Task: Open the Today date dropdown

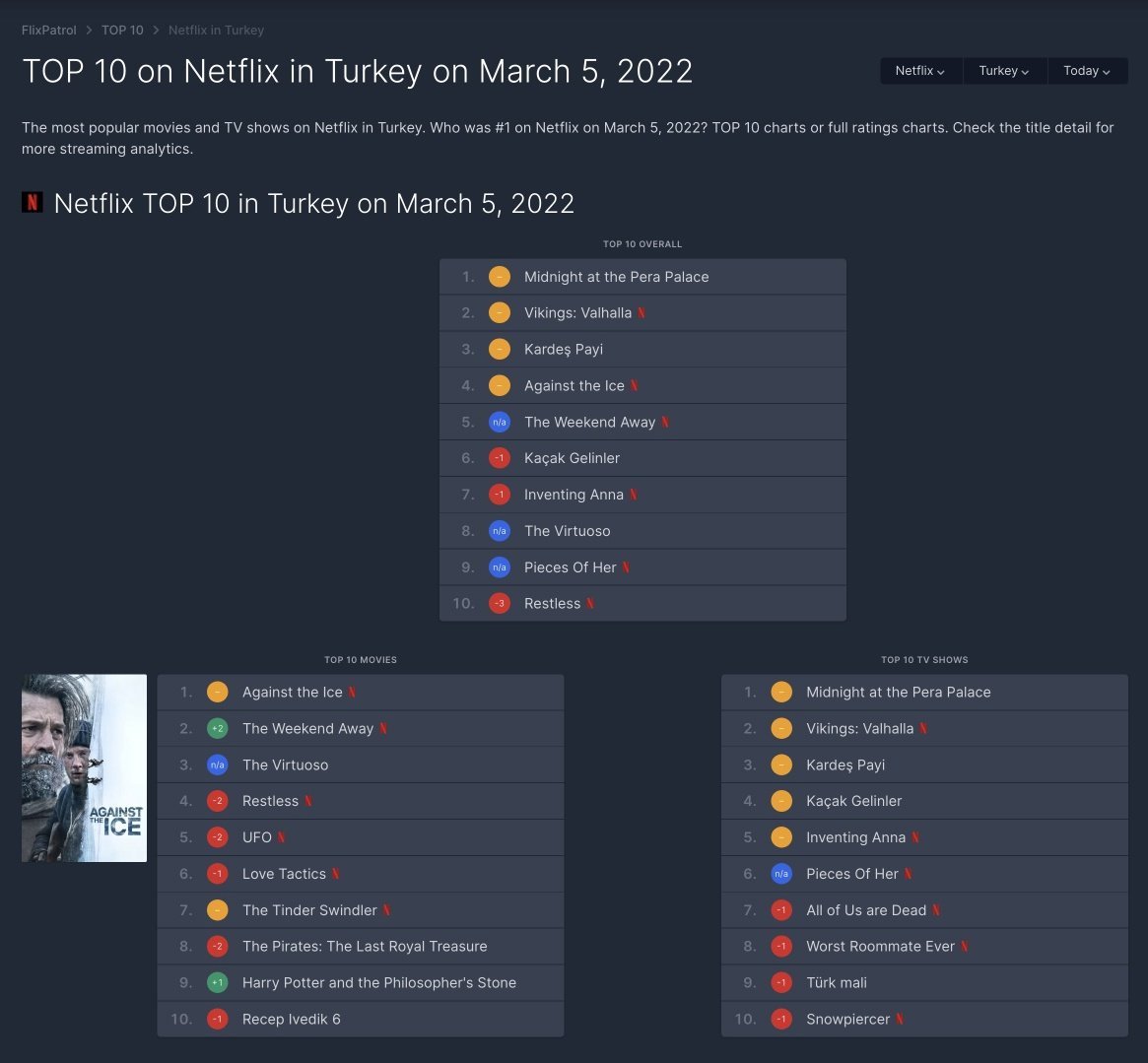Action: (x=1087, y=71)
